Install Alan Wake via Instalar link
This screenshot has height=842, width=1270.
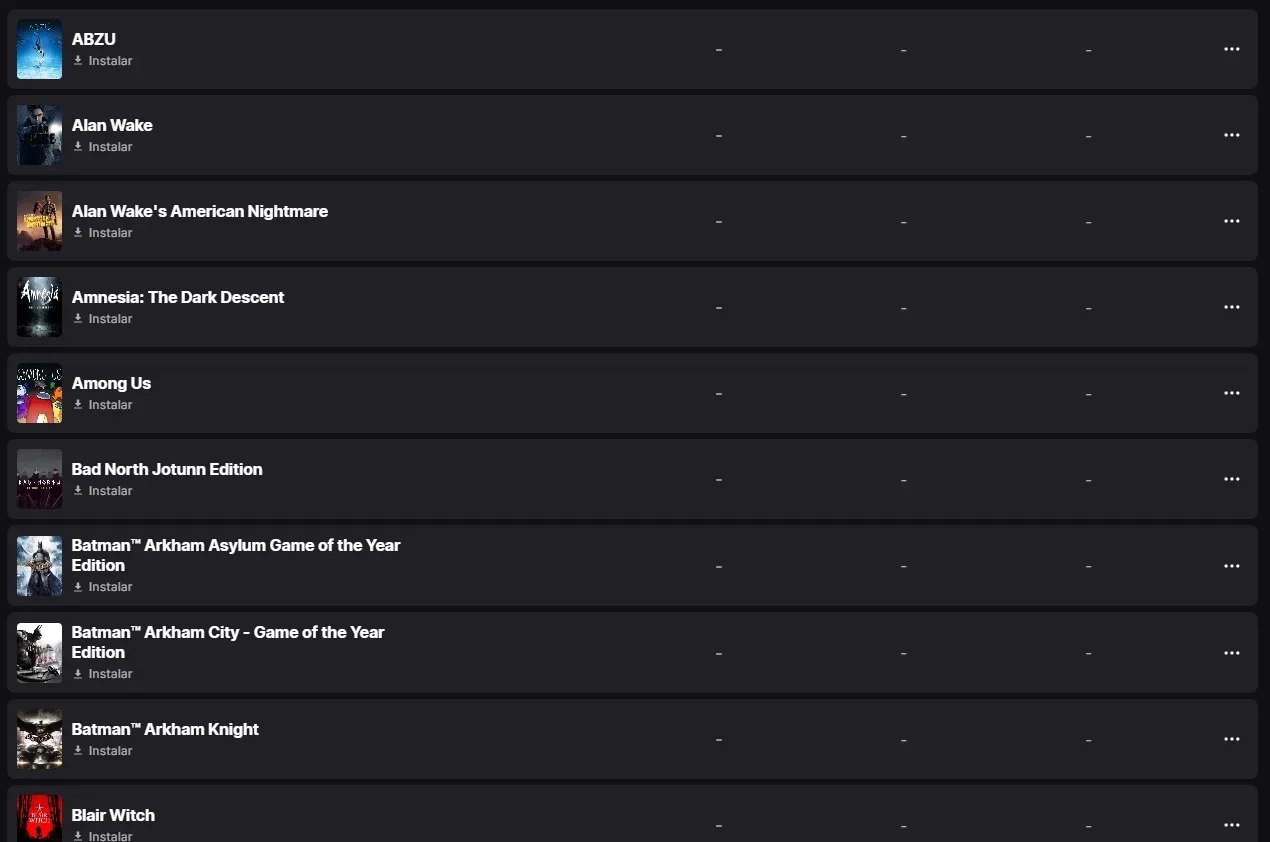pos(102,147)
